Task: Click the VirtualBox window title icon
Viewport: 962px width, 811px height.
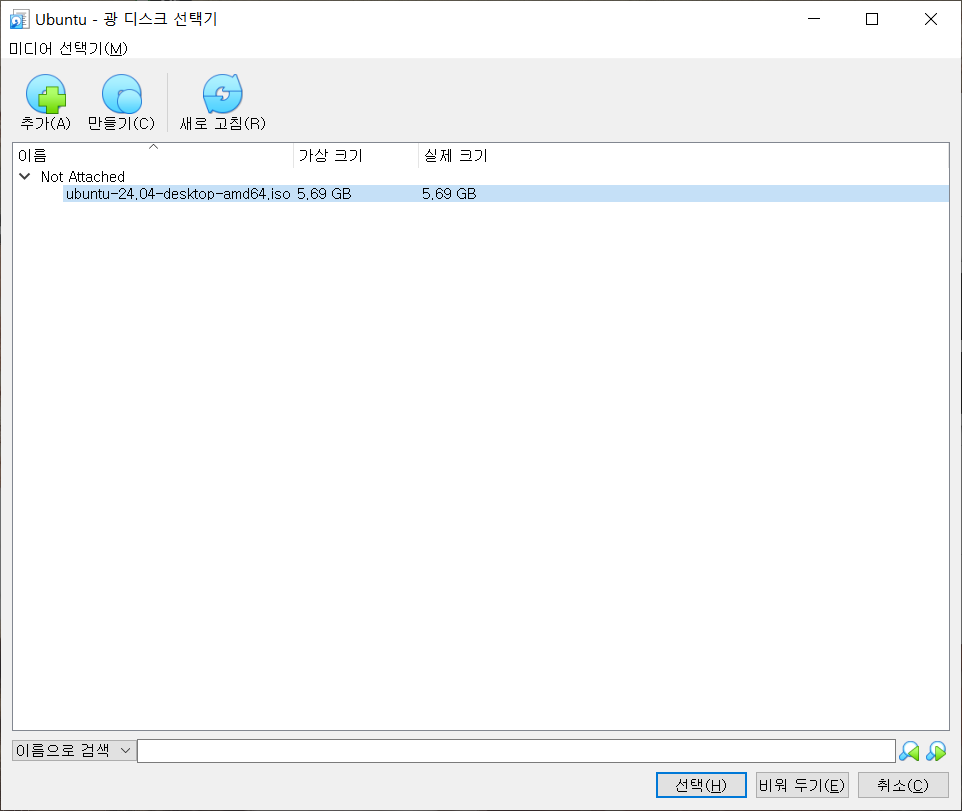Action: click(x=19, y=20)
